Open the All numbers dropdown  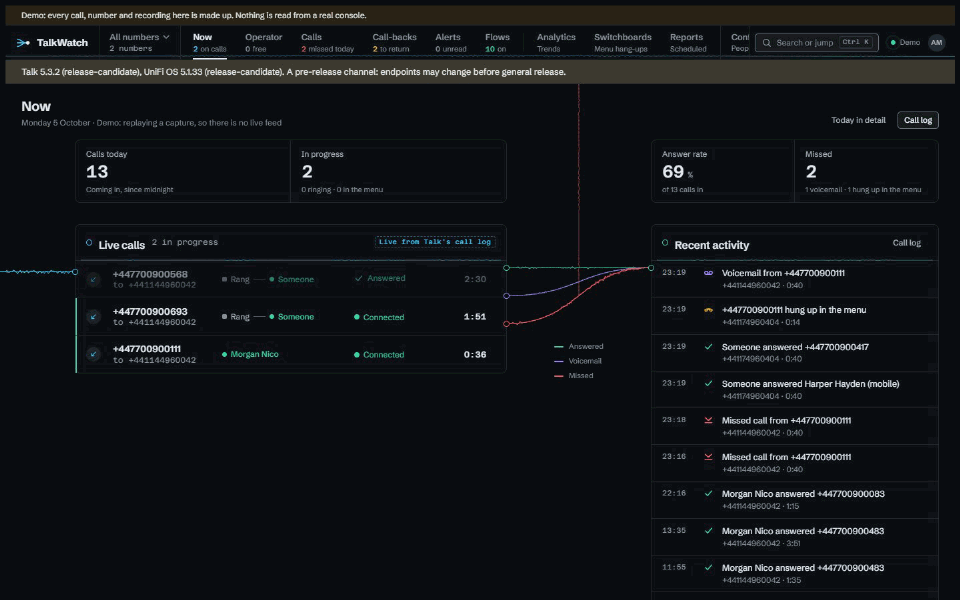[x=139, y=42]
